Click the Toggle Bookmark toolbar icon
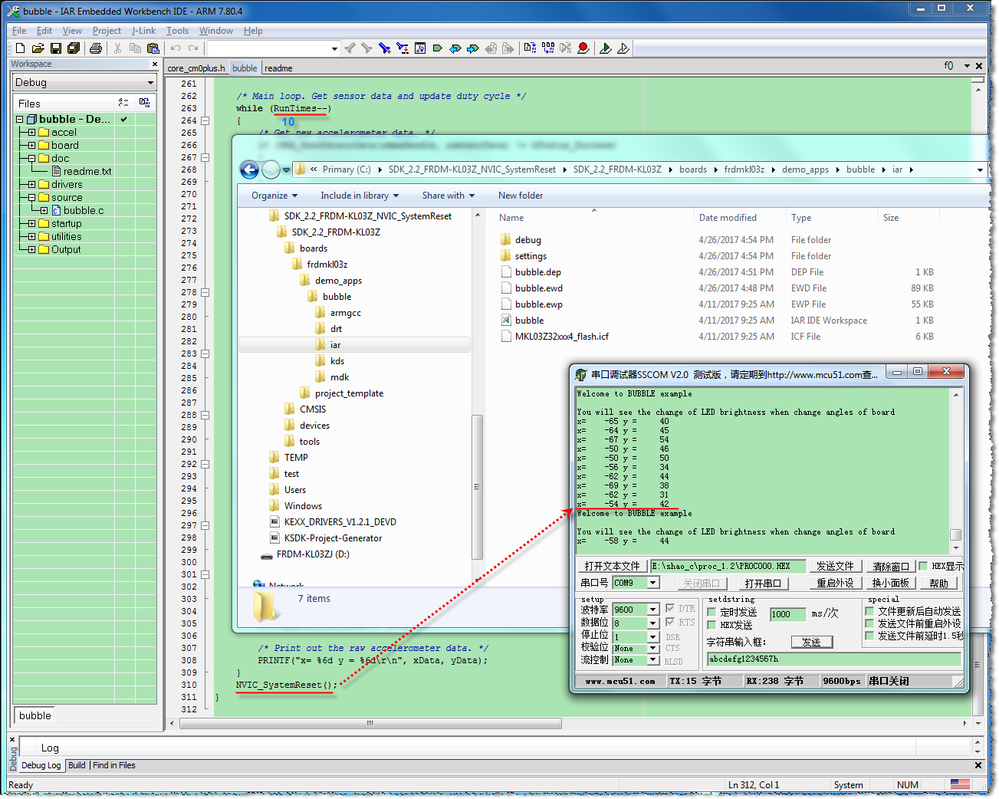 pyautogui.click(x=438, y=48)
